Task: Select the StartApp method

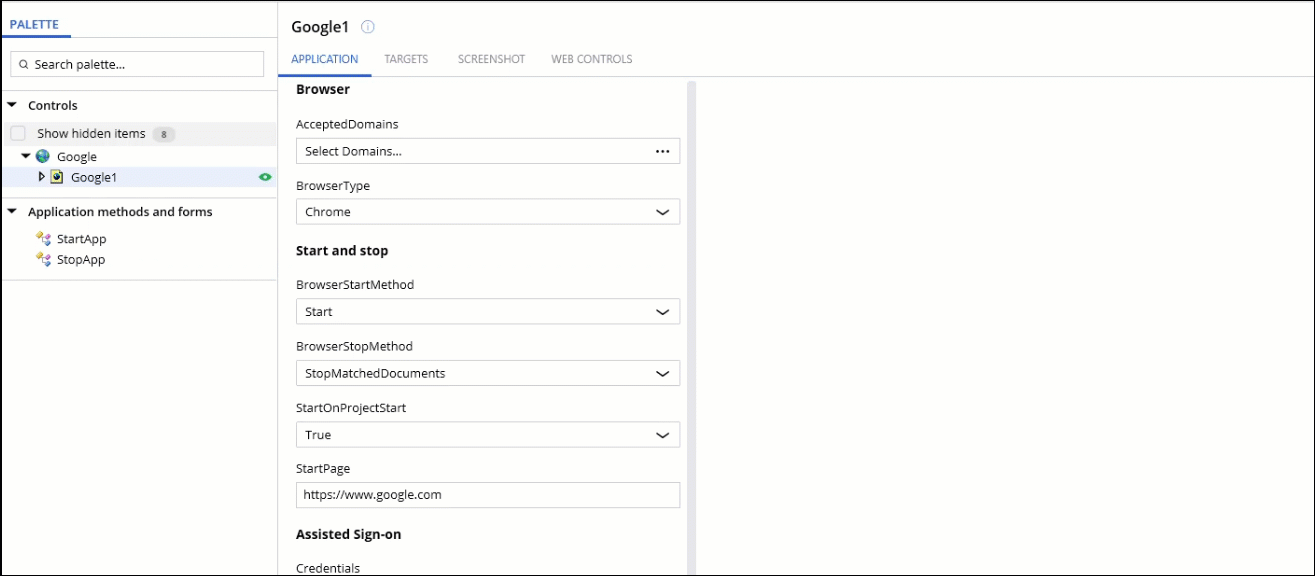Action: pyautogui.click(x=81, y=239)
